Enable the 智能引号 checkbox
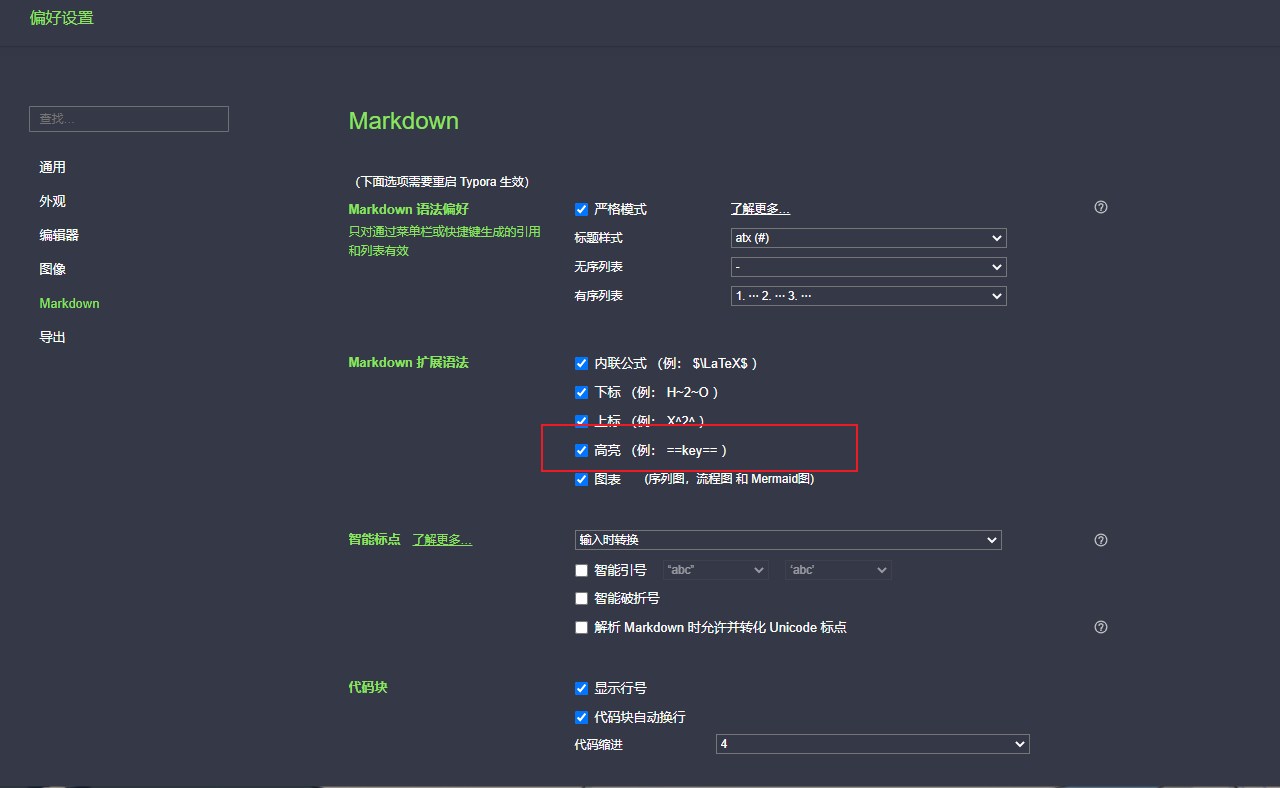1280x788 pixels. point(581,570)
